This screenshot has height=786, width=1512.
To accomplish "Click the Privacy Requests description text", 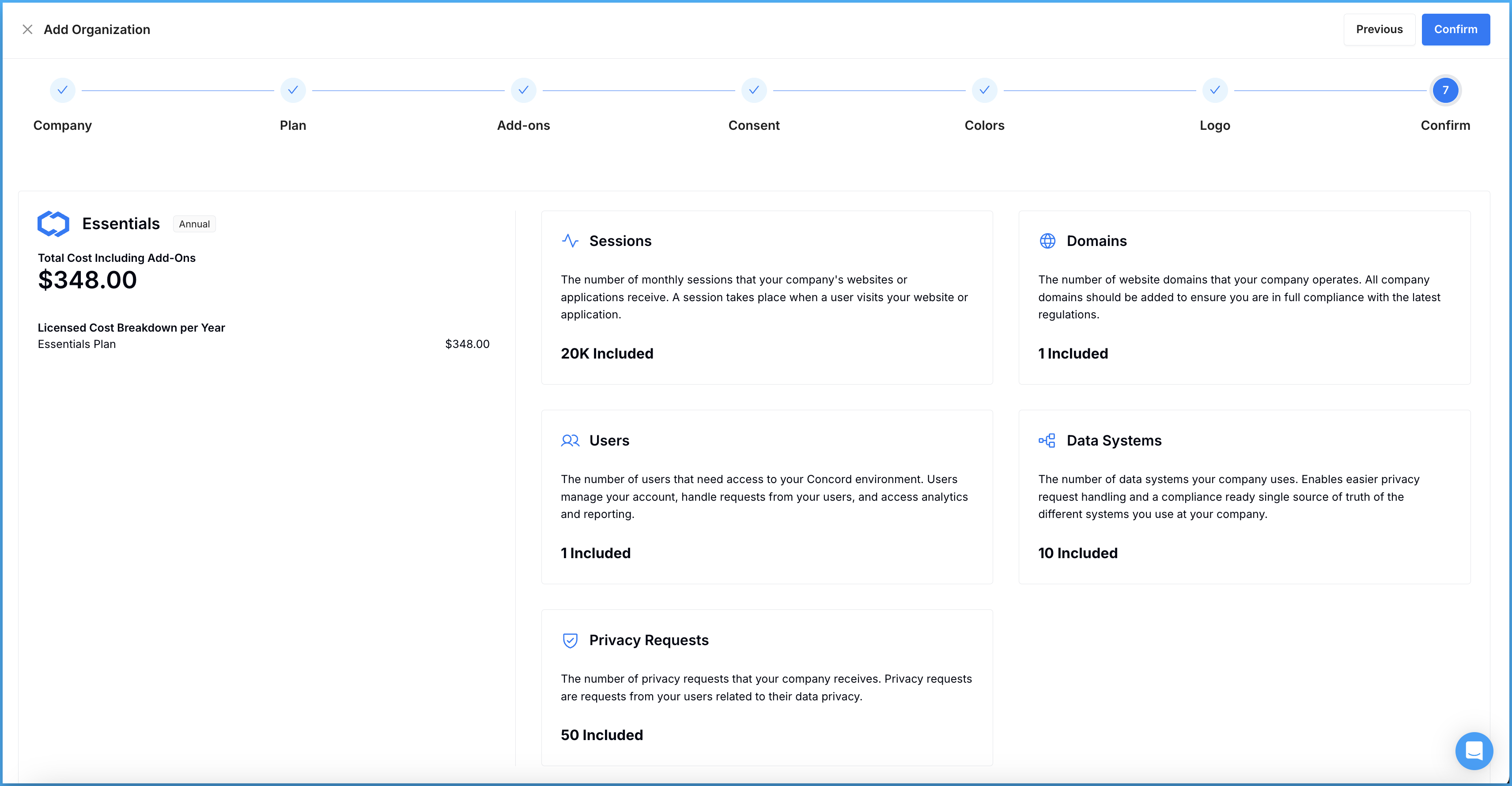I will [x=766, y=688].
